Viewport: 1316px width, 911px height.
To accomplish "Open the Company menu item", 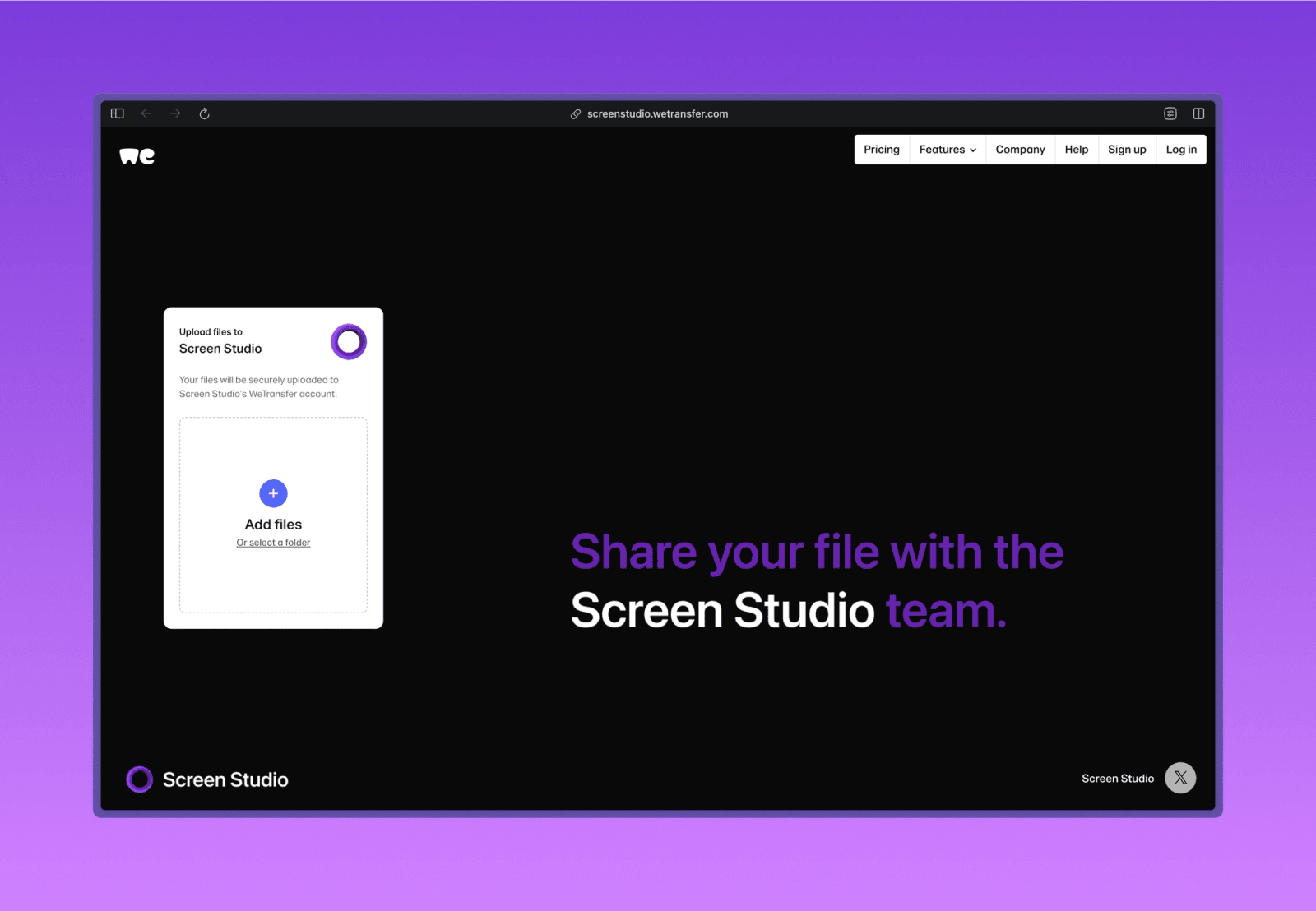I will (1020, 150).
